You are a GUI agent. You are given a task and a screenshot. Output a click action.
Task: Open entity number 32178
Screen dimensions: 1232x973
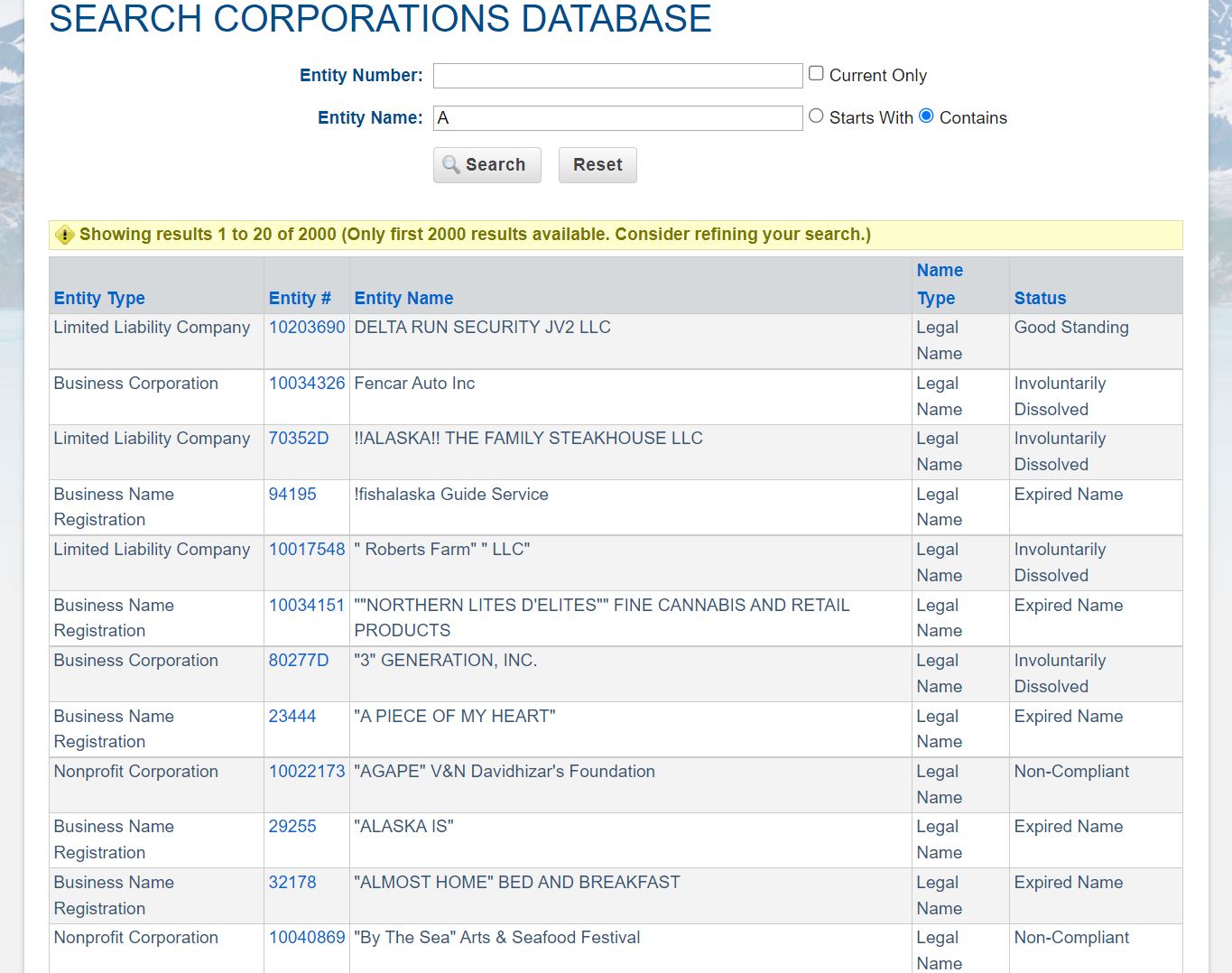coord(292,883)
